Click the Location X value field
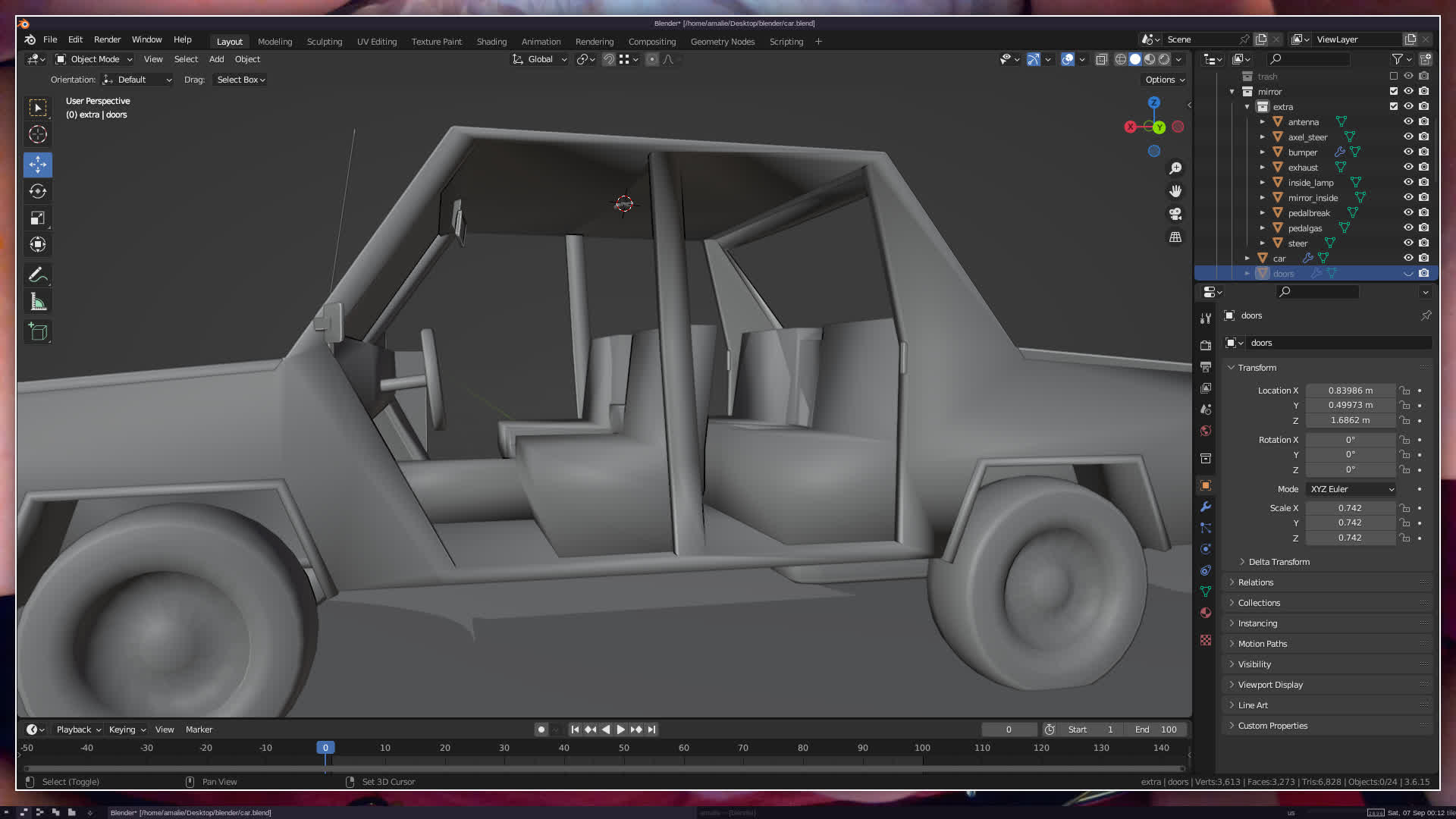The image size is (1456, 819). (1350, 391)
